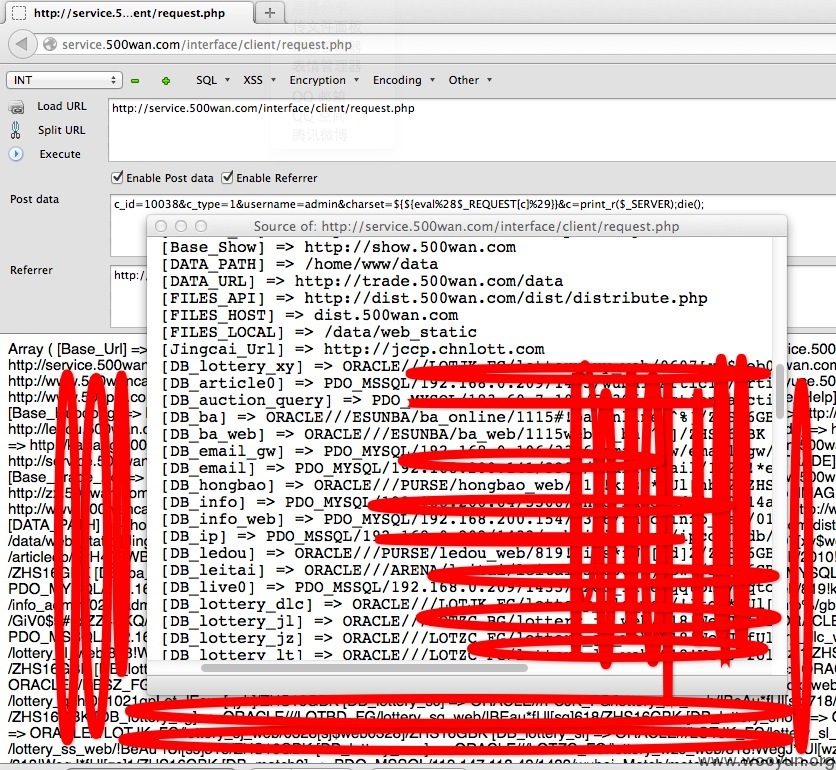Click the [DB_lottery_xy] line in source
The width and height of the screenshot is (836, 770).
(467, 367)
